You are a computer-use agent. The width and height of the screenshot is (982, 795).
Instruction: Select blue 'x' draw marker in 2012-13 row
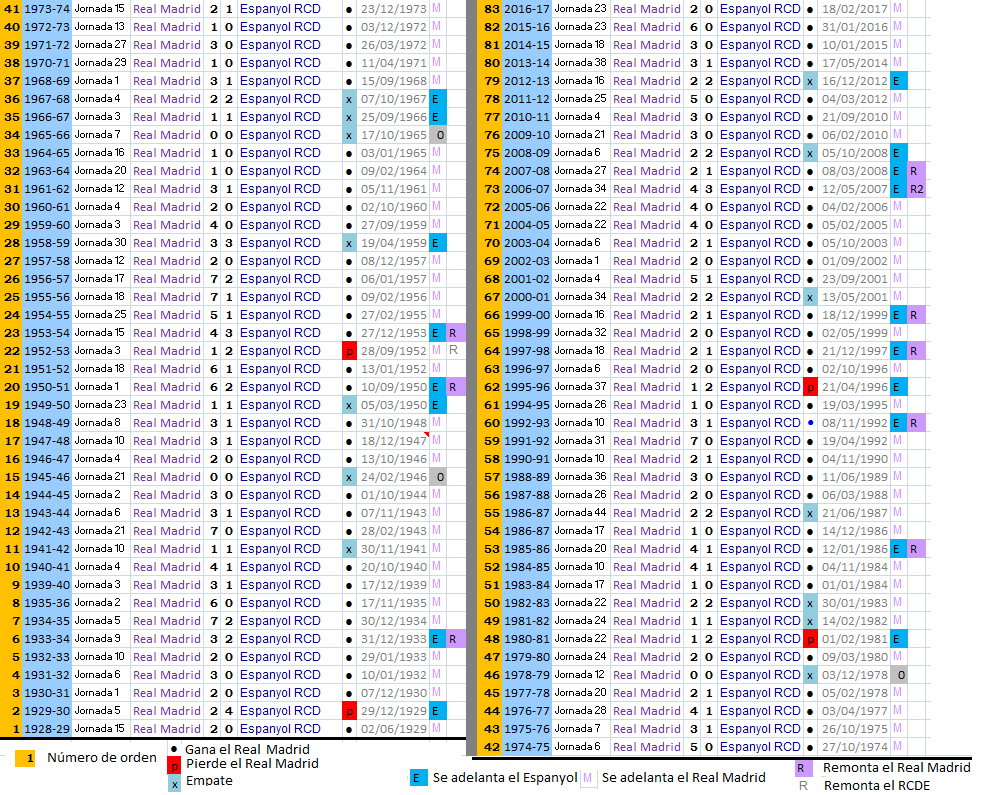809,81
